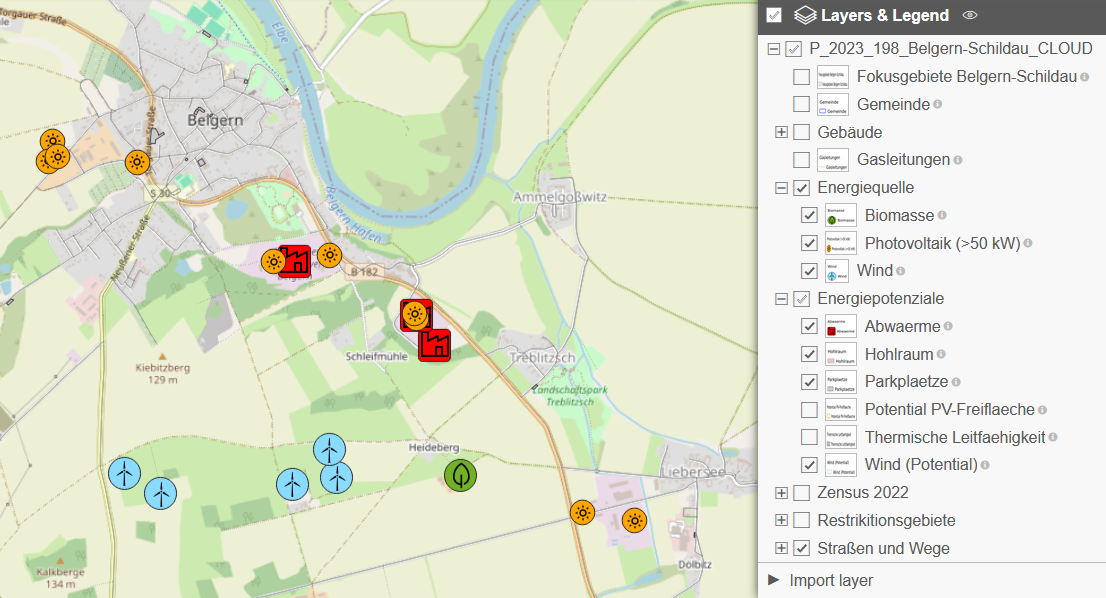Click the Ammelgoßwitz label on the map
Screen dimensions: 1106x598
(559, 197)
